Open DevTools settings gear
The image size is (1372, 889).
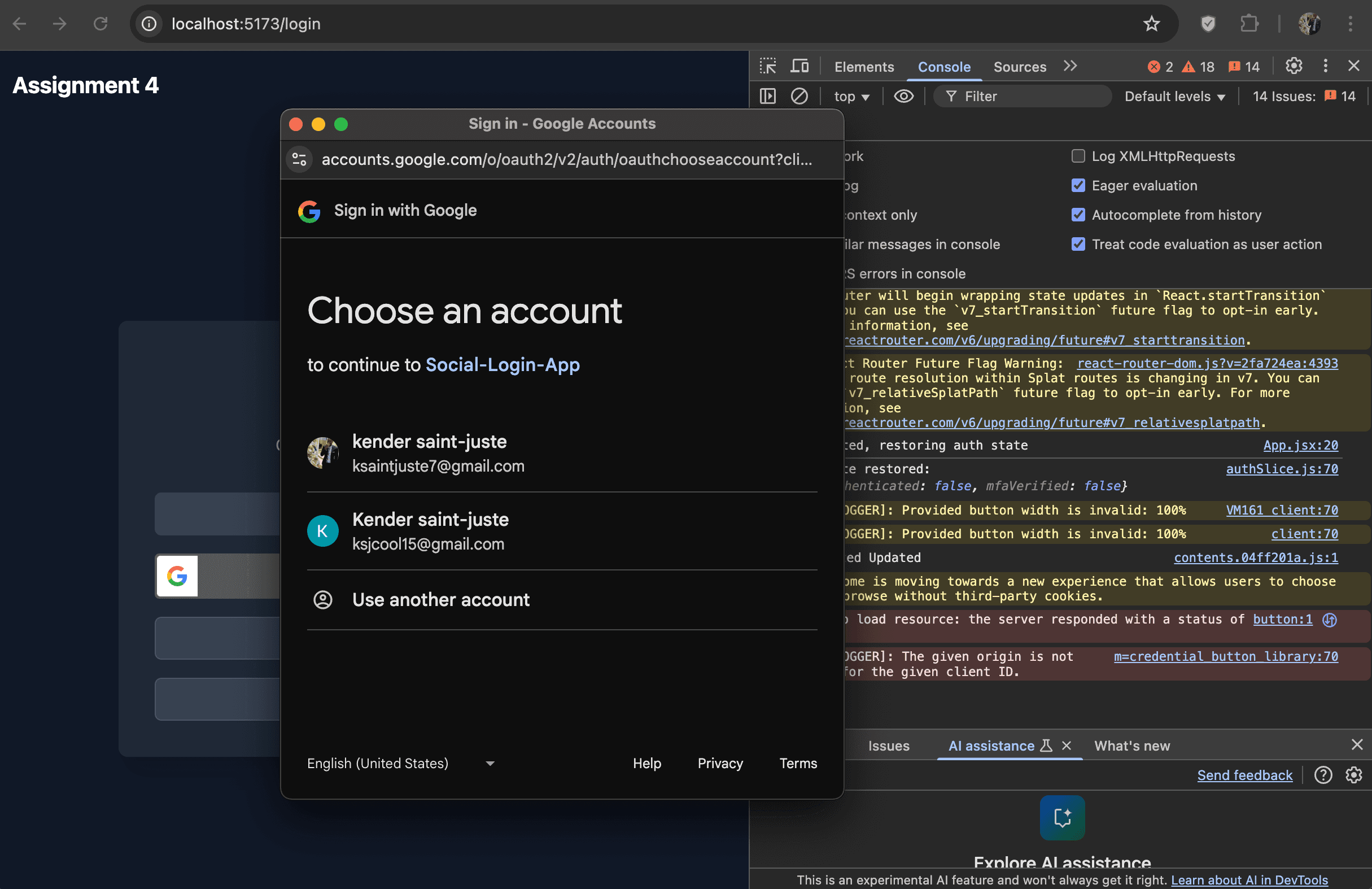click(x=1294, y=66)
